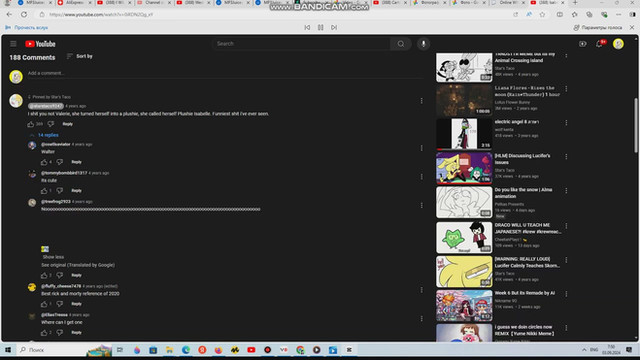Like the 'Walter' reply
Viewport: 640px width, 360px height.
44,162
